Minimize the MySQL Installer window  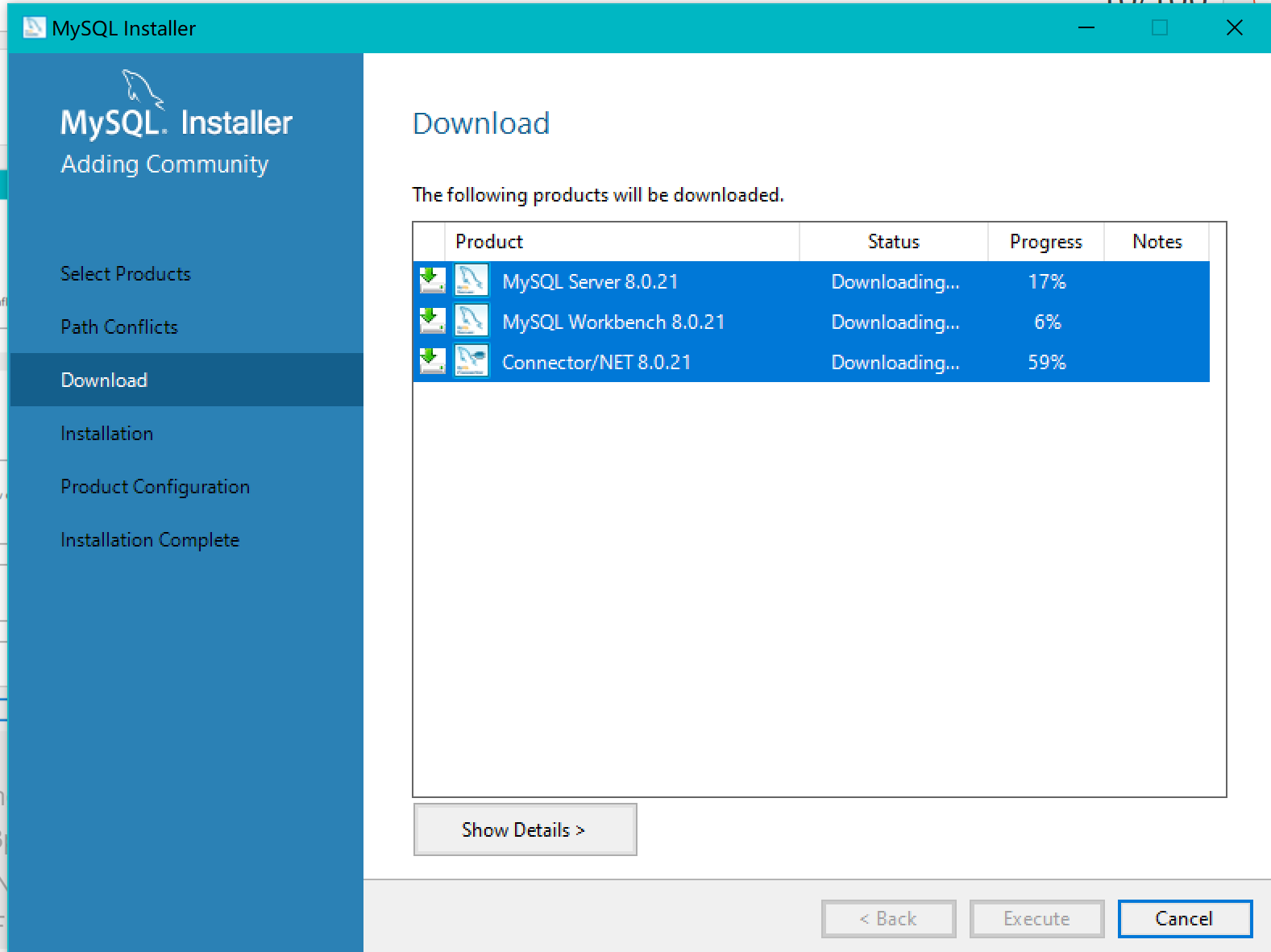[x=1086, y=28]
